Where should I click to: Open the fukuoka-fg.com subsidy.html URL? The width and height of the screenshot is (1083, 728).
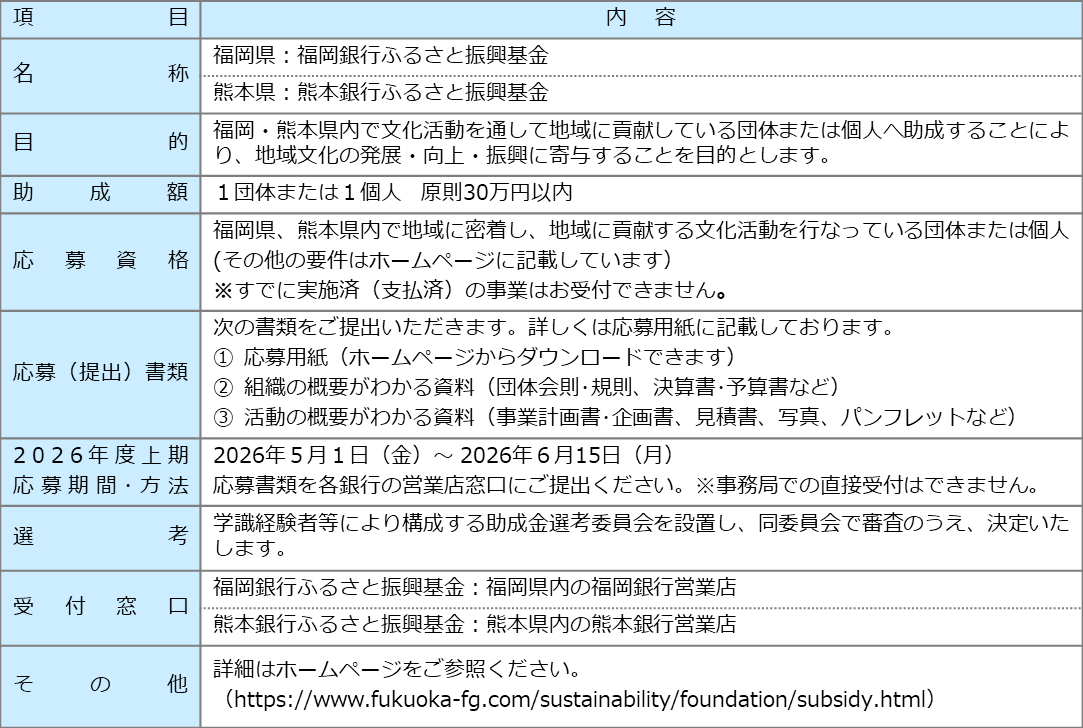tap(579, 700)
